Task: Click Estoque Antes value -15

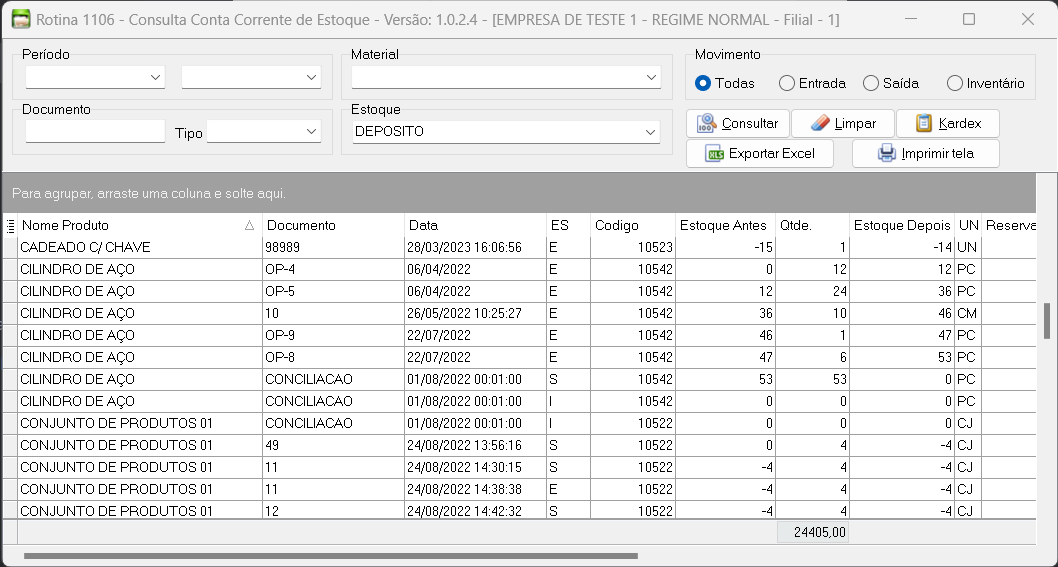Action: [x=725, y=248]
